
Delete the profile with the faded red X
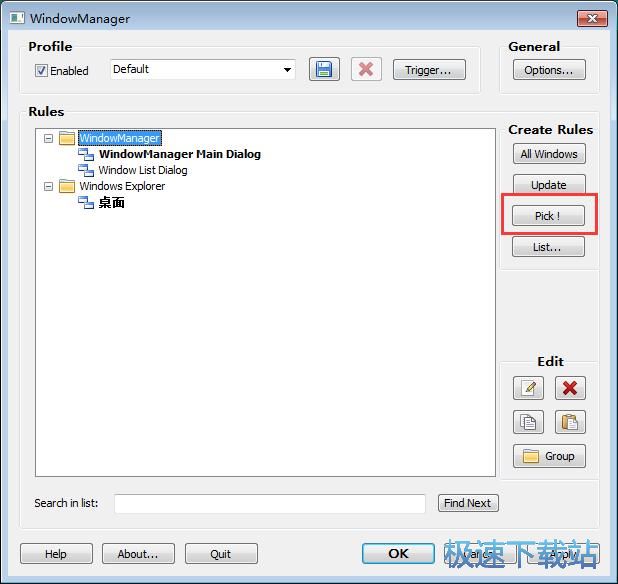366,69
